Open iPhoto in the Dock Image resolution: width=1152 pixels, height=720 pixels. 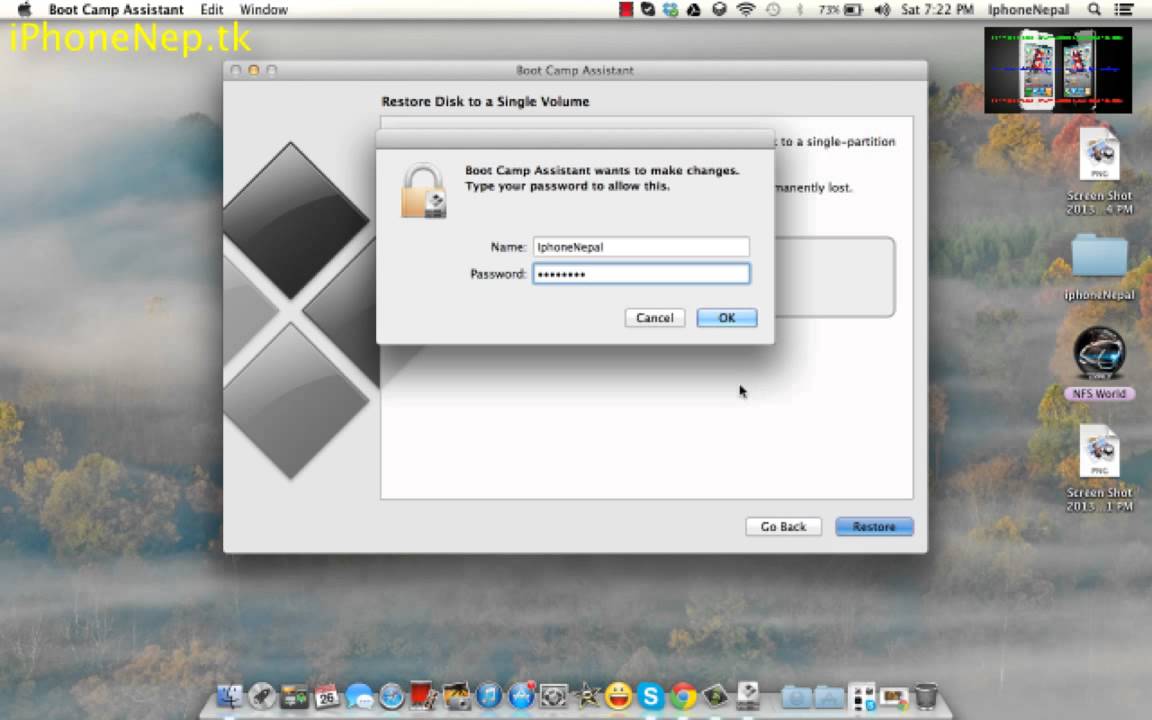(456, 696)
